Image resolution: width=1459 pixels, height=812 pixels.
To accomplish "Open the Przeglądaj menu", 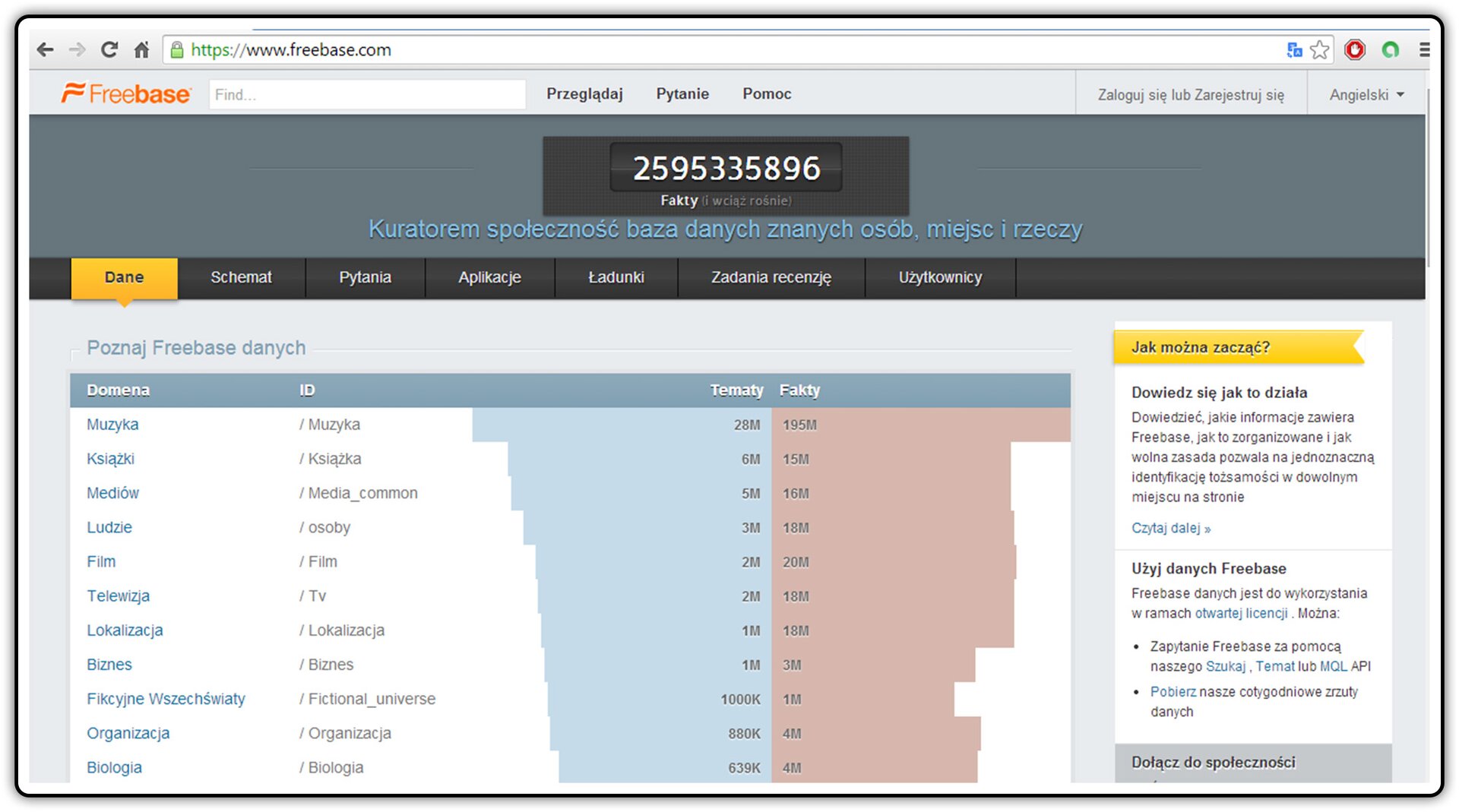I will click(x=584, y=94).
